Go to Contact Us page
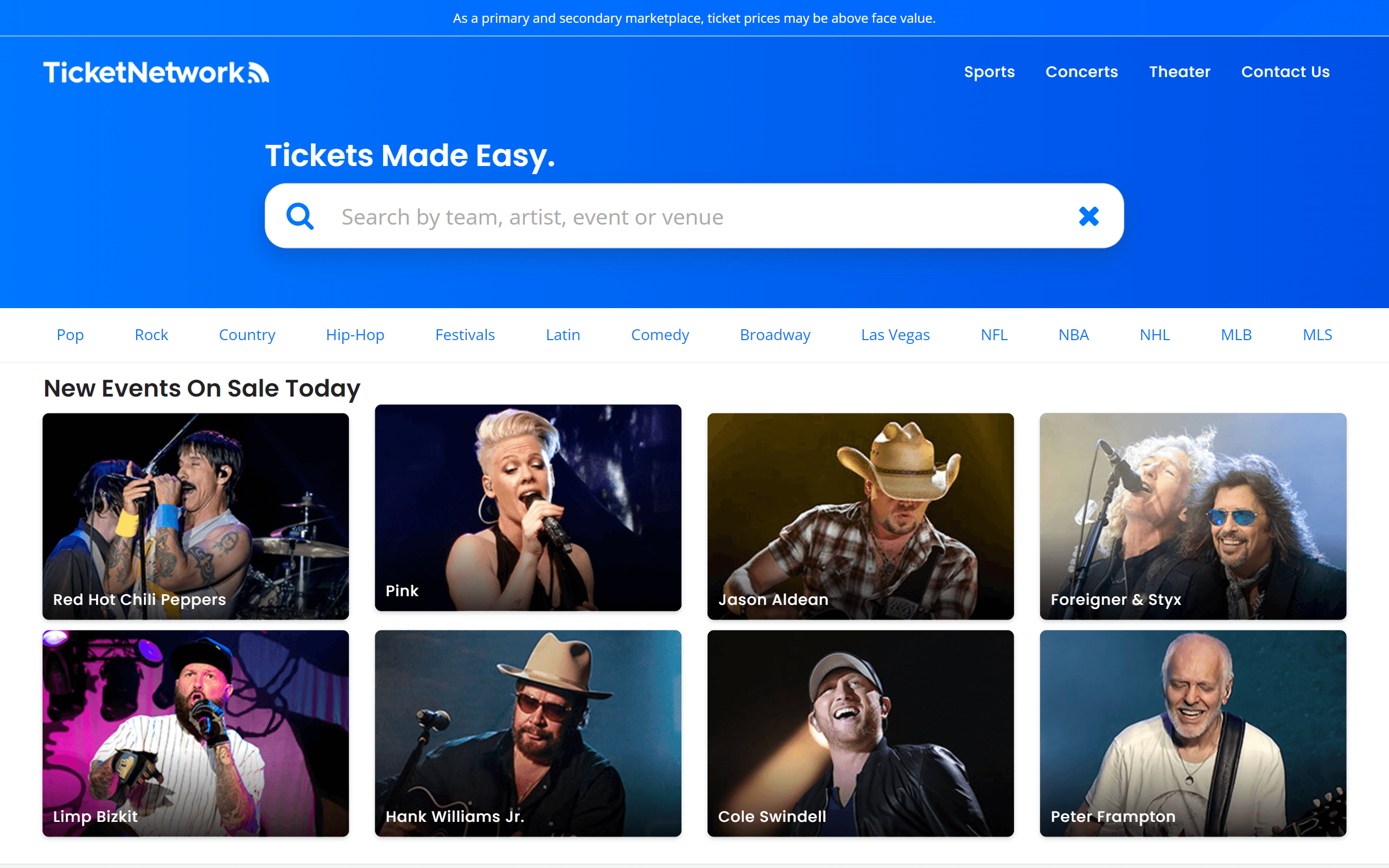 (x=1285, y=72)
